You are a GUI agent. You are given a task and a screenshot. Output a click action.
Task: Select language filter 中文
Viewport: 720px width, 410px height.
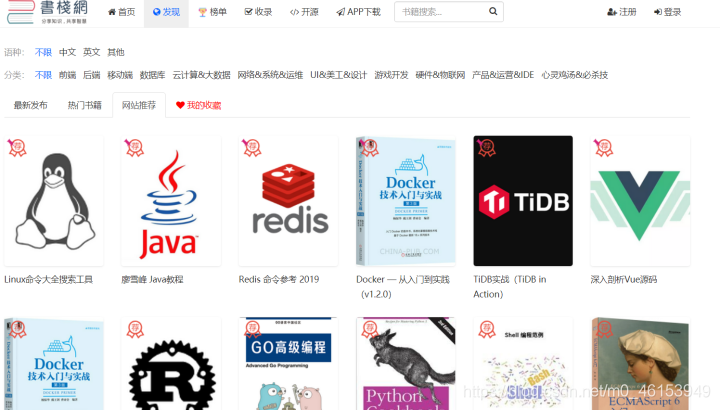tap(68, 52)
